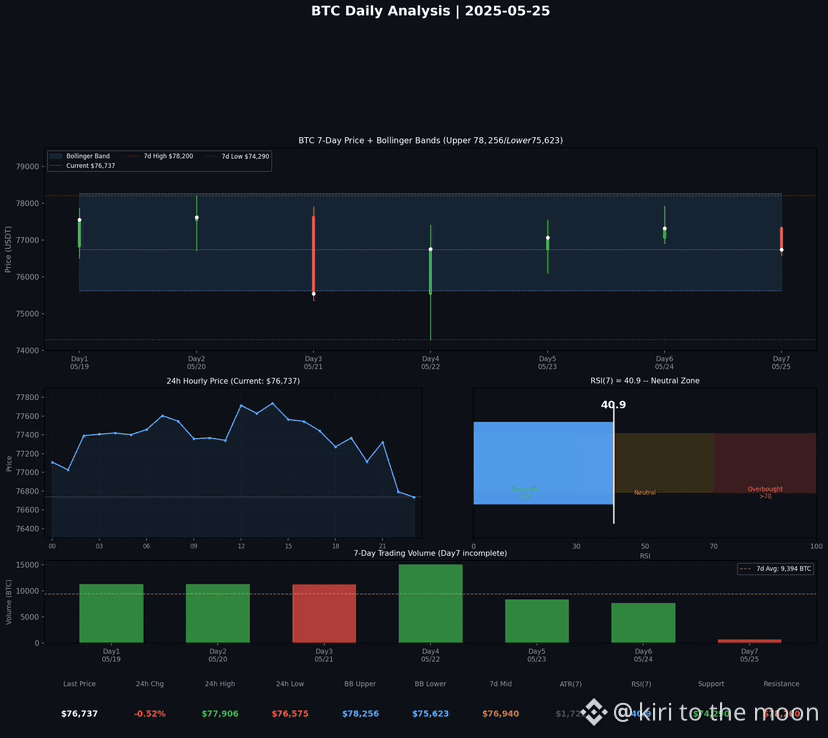828x738 pixels.
Task: Click the Day2 candlestick in the price chart
Action: tap(196, 223)
